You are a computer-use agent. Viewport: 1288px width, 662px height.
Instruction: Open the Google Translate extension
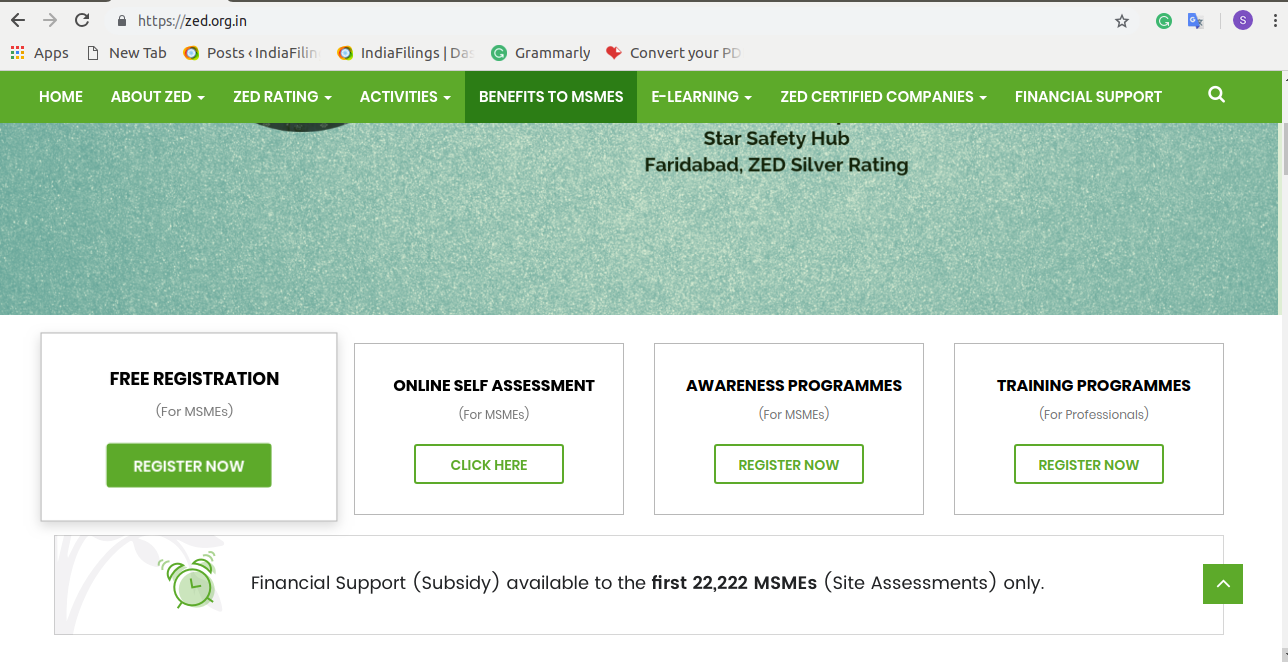[x=1196, y=20]
